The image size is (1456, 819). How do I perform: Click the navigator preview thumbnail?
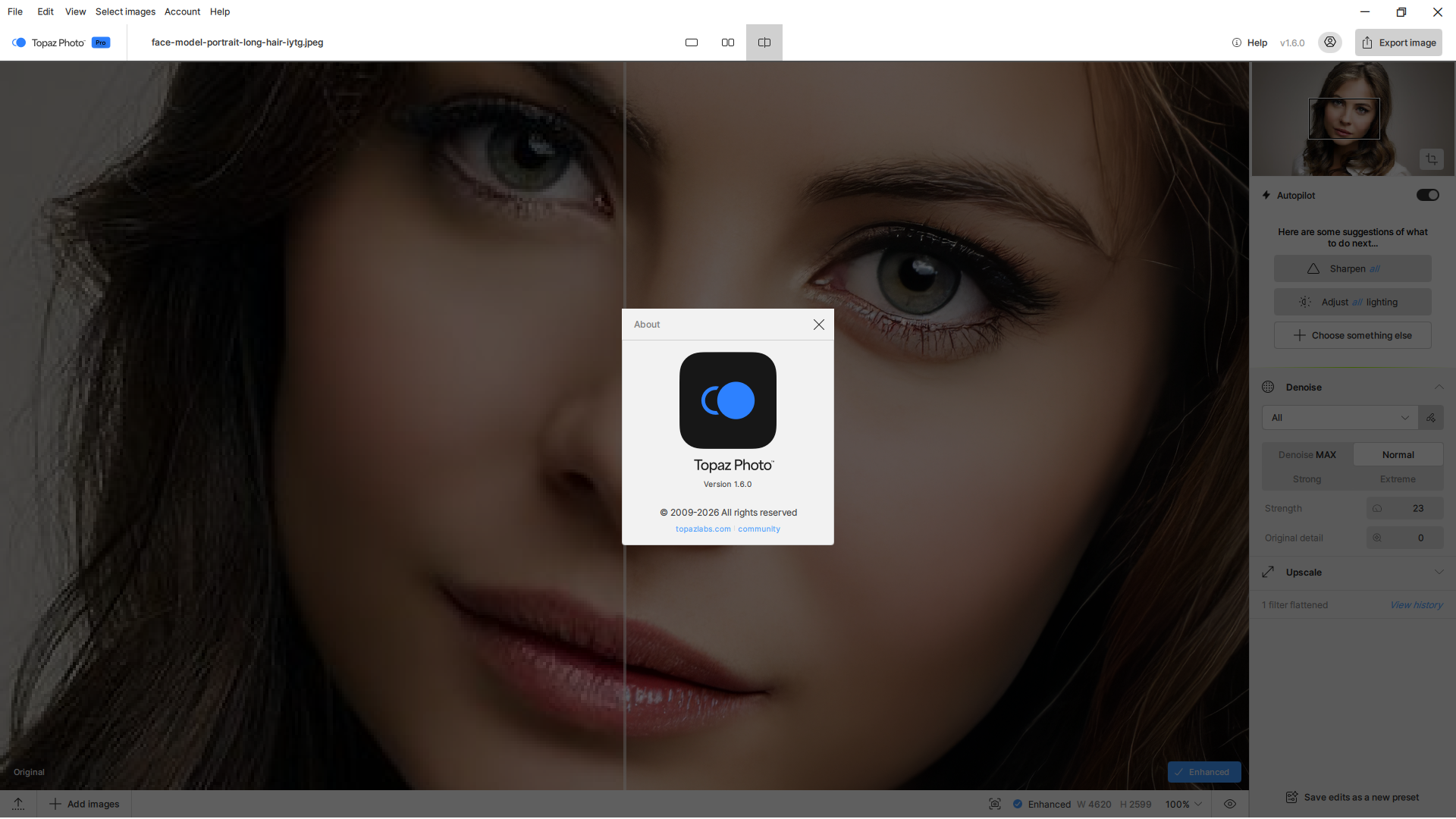(1353, 119)
